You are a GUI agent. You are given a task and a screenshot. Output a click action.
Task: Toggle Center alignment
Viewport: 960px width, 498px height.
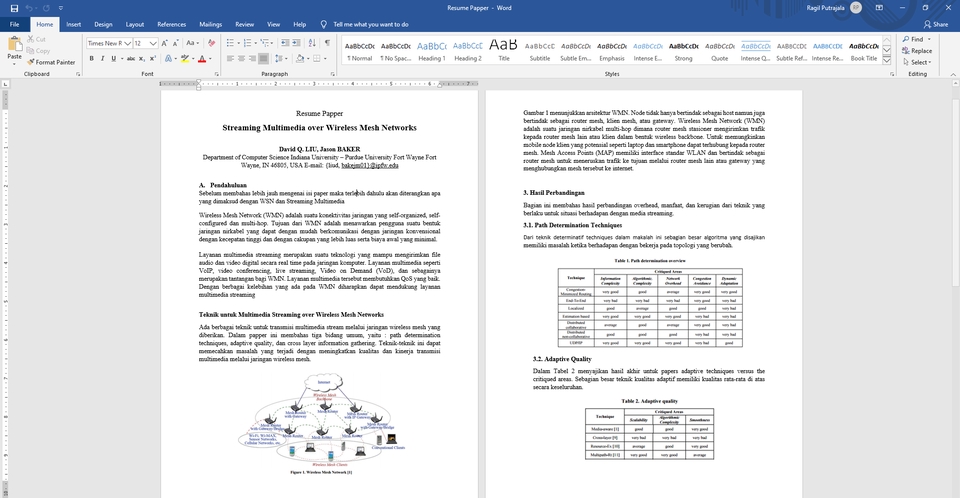point(241,59)
